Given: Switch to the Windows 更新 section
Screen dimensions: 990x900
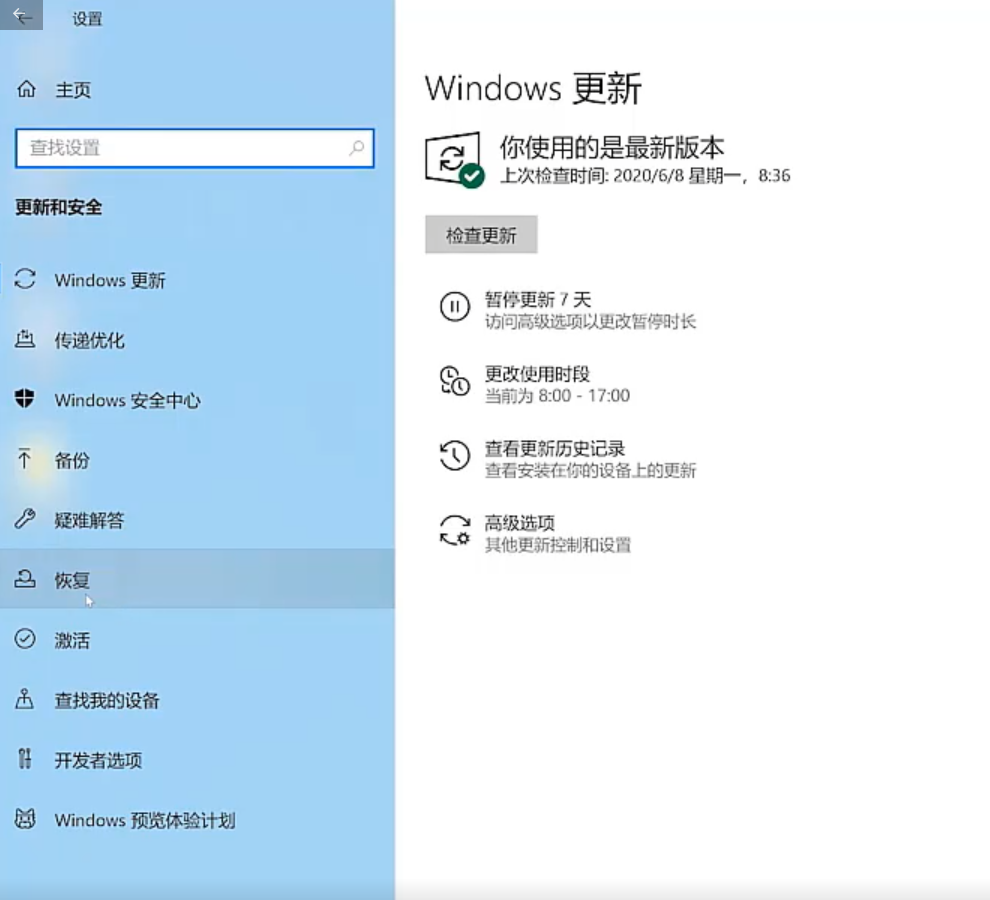Looking at the screenshot, I should tap(110, 281).
